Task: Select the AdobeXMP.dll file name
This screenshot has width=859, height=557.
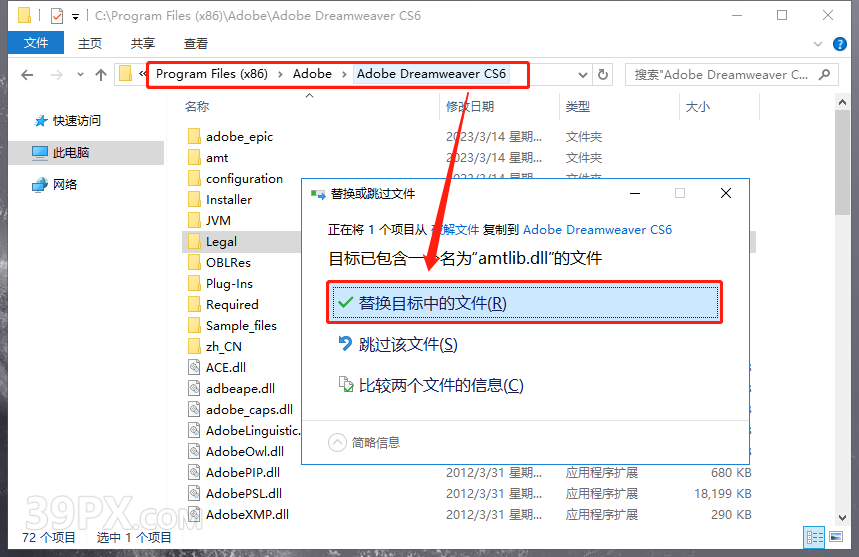Action: click(247, 514)
